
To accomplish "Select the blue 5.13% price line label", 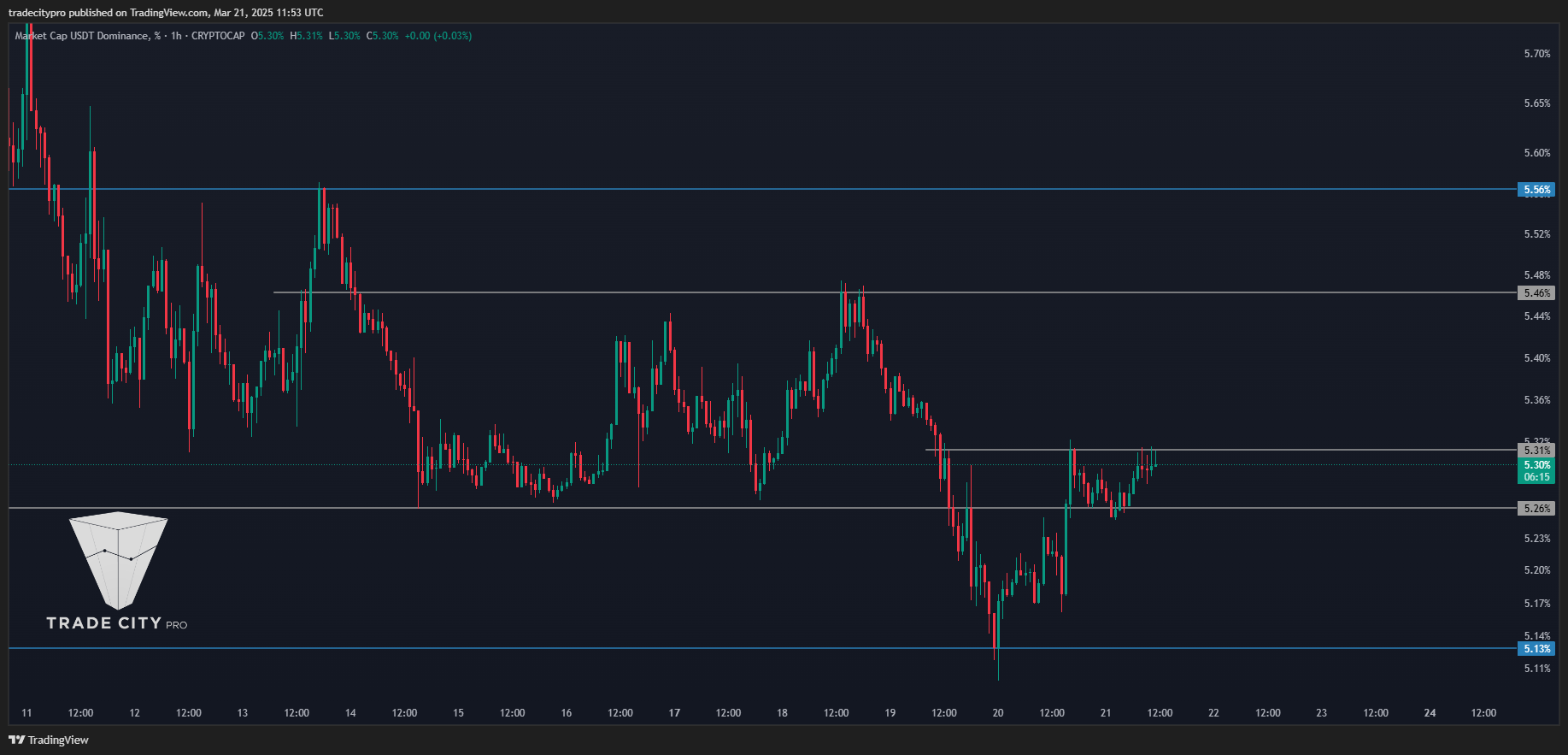I will (1536, 649).
